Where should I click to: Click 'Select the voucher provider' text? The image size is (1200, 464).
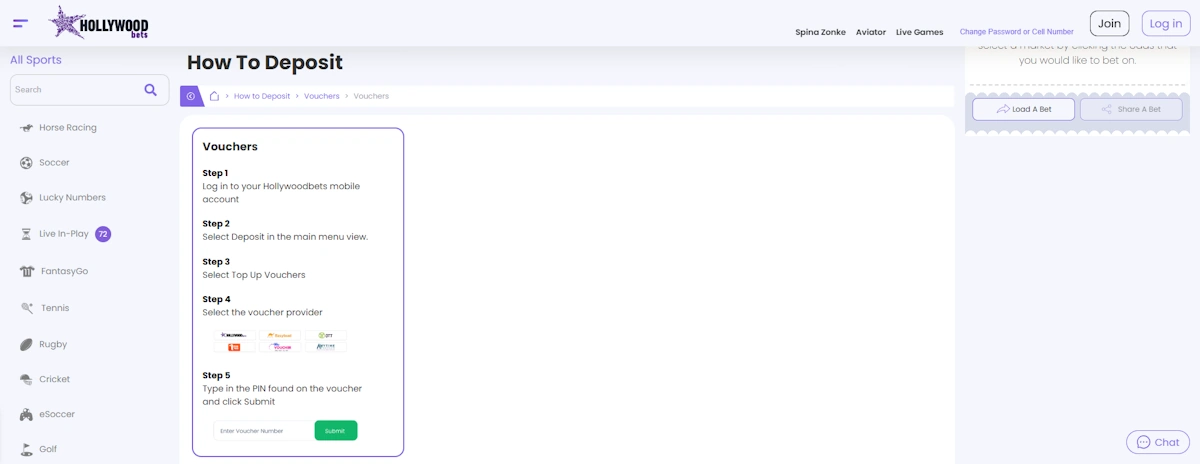coord(263,313)
